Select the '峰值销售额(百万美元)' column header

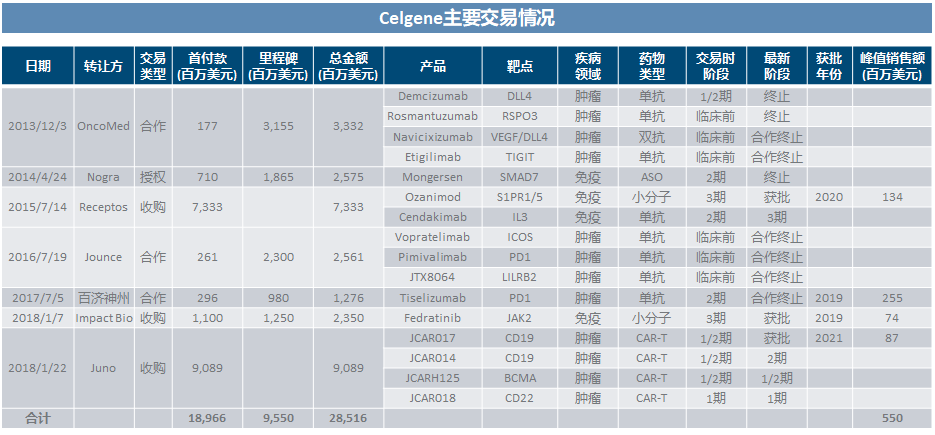coord(892,66)
